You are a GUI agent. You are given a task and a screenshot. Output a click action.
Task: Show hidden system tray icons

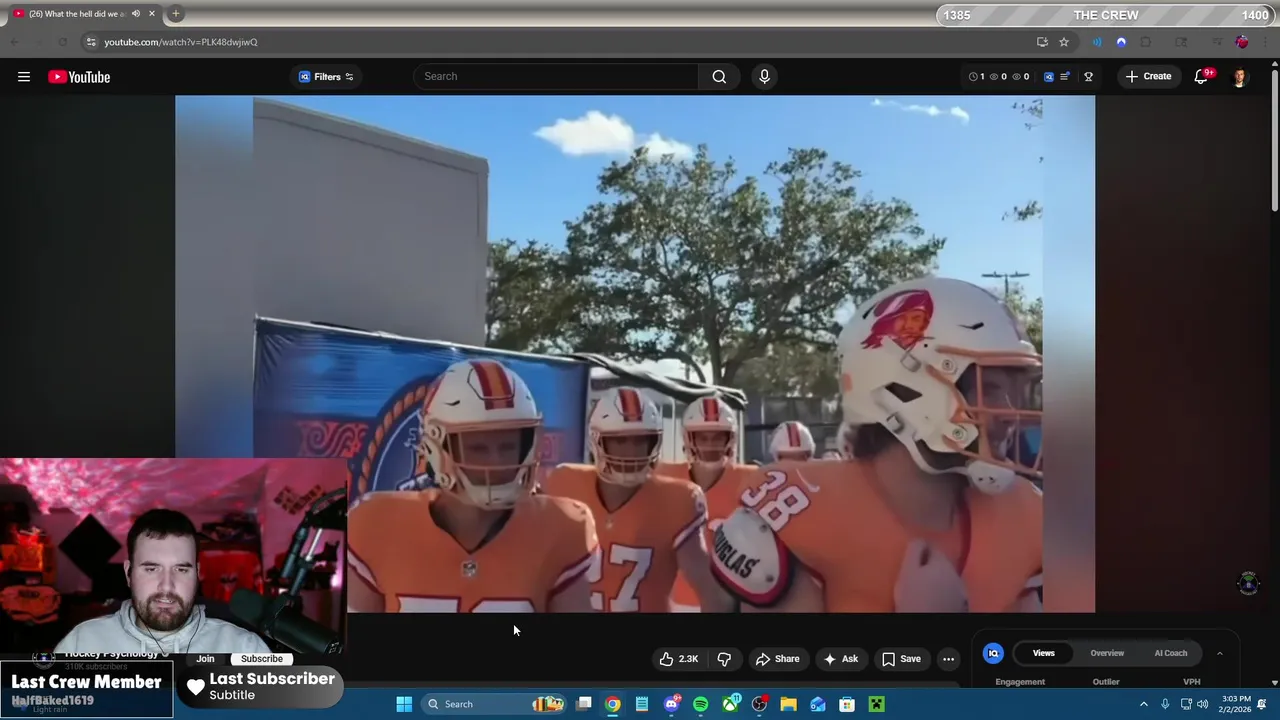click(1144, 704)
